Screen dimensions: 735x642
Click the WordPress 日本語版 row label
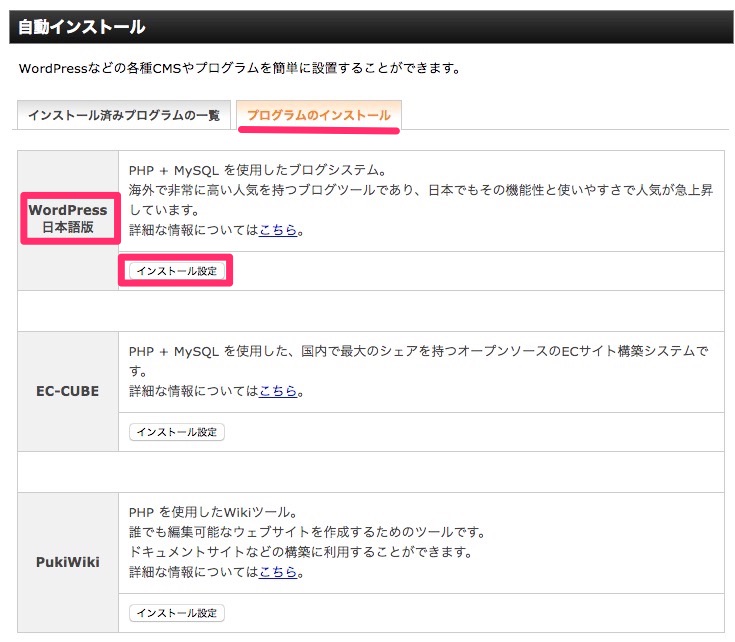coord(68,218)
